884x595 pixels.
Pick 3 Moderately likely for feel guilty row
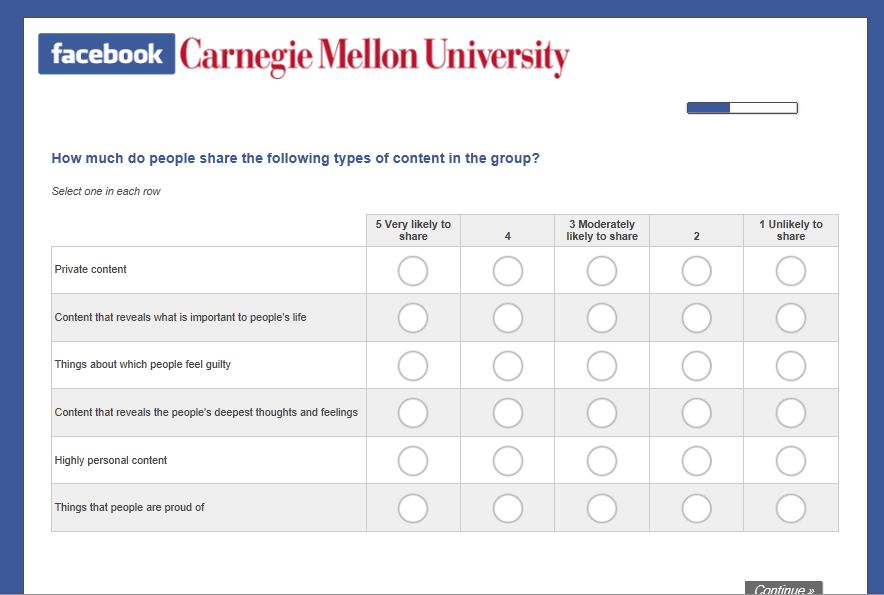coord(602,366)
